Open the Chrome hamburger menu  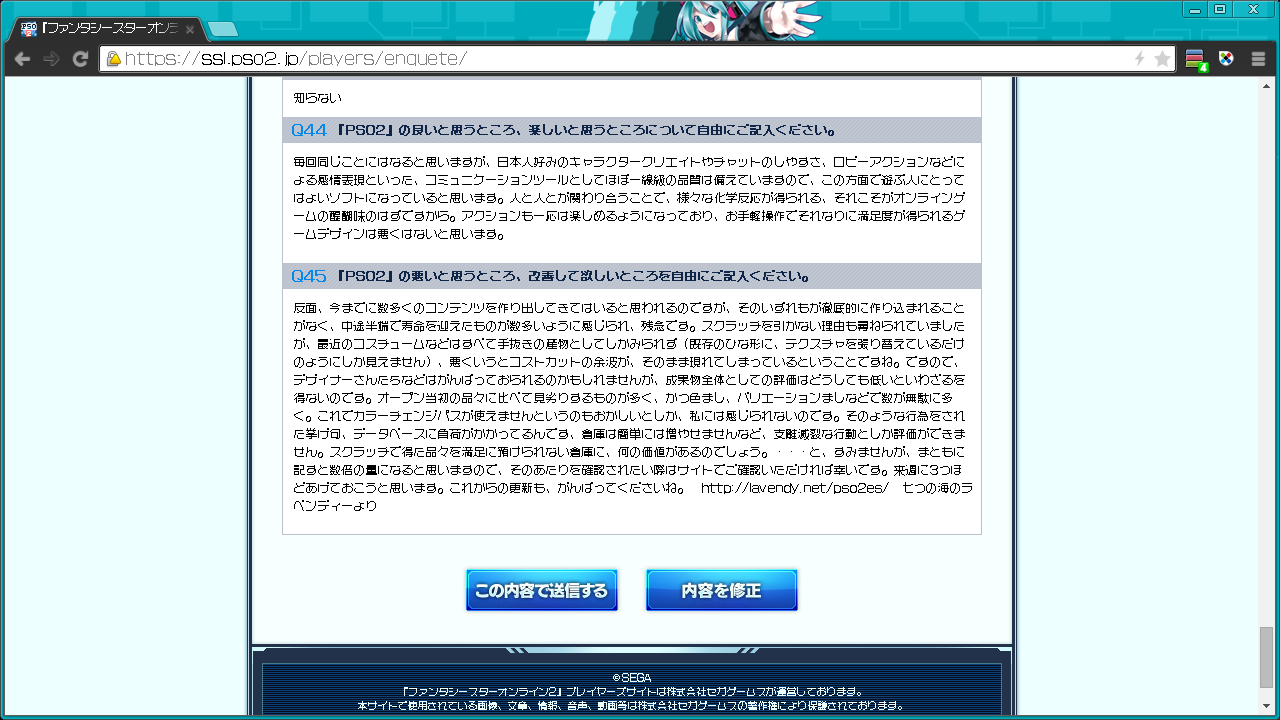pyautogui.click(x=1258, y=59)
